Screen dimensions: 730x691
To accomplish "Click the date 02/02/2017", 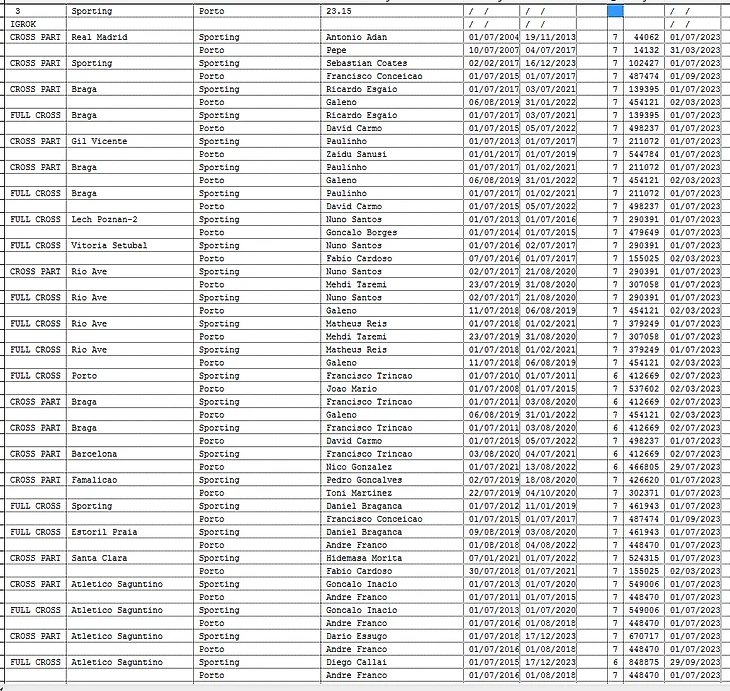I will (493, 63).
